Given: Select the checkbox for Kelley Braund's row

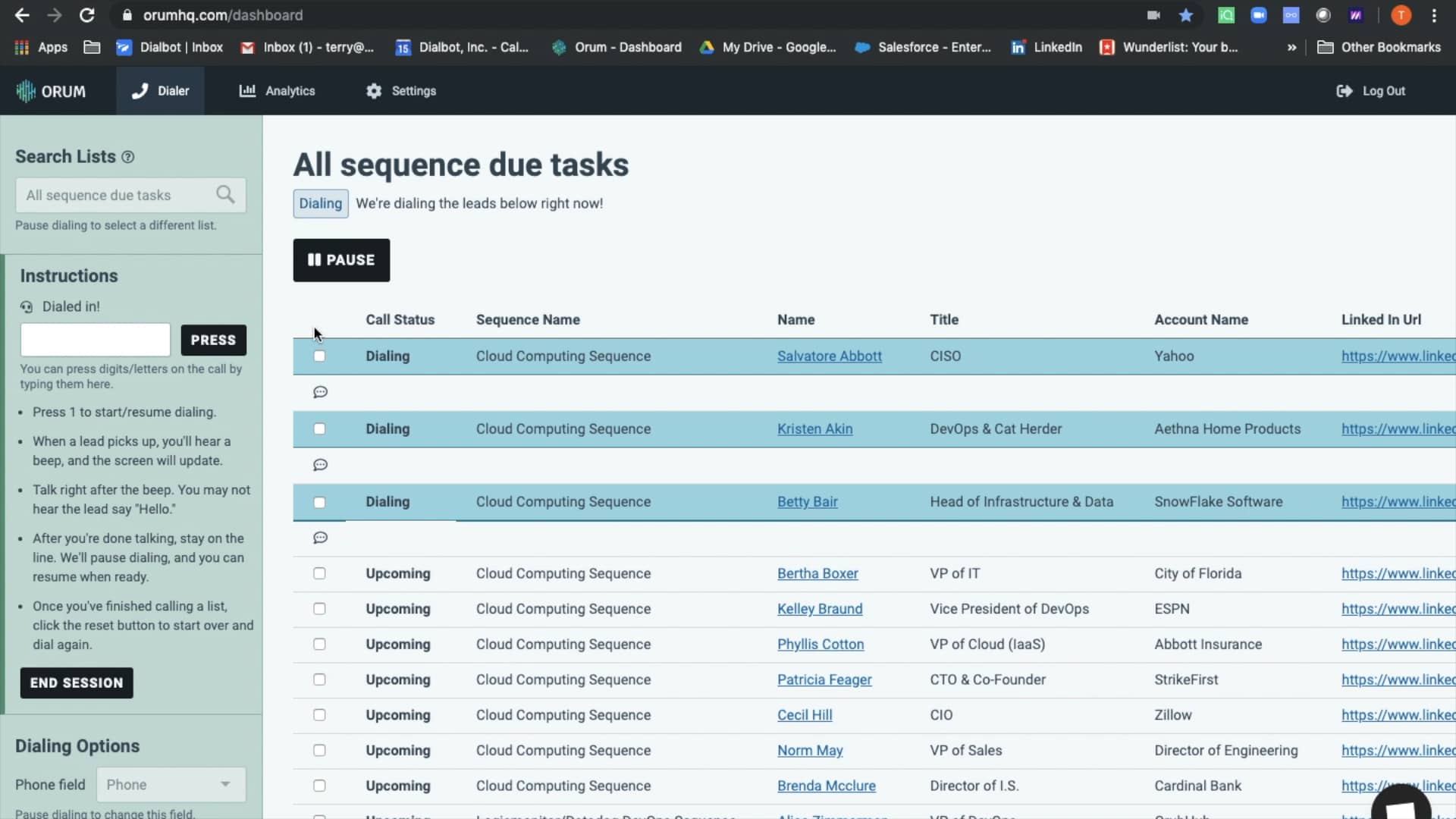Looking at the screenshot, I should click(x=319, y=608).
